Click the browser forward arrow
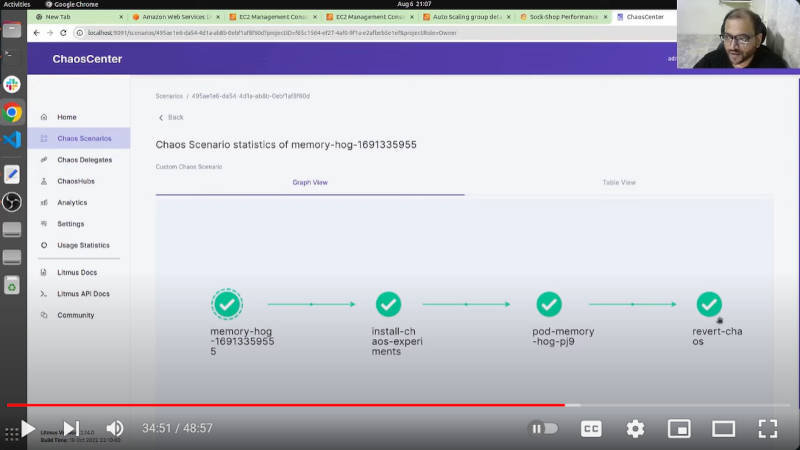 click(x=50, y=33)
